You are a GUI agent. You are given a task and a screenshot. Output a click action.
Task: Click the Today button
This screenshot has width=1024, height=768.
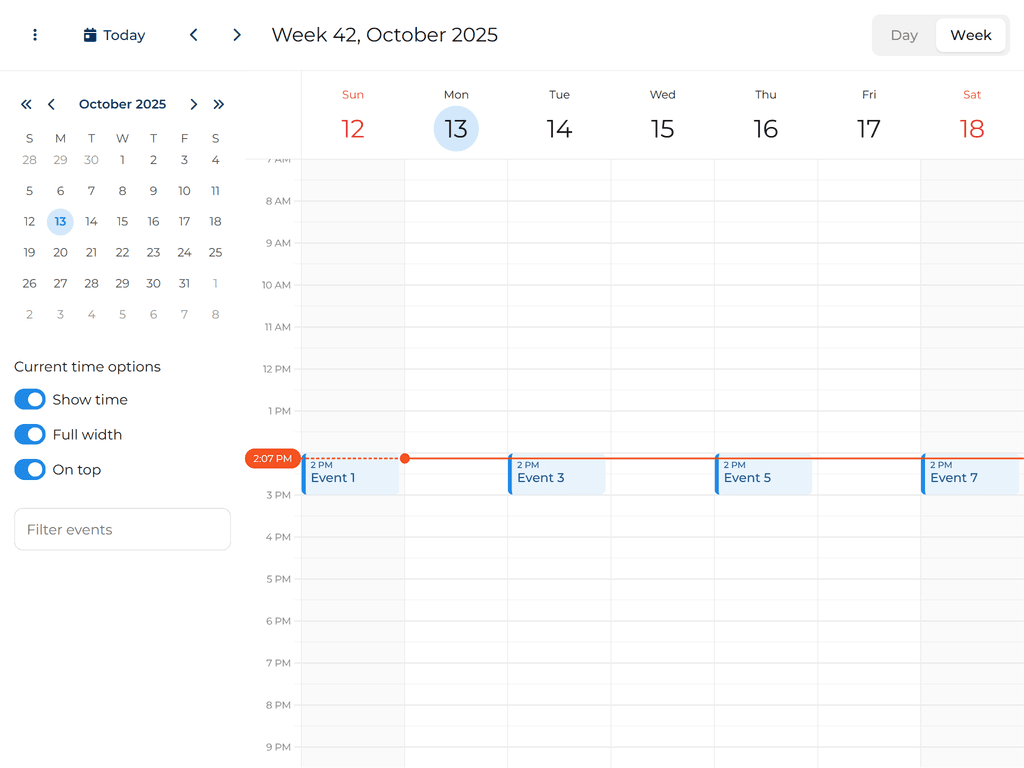click(114, 35)
